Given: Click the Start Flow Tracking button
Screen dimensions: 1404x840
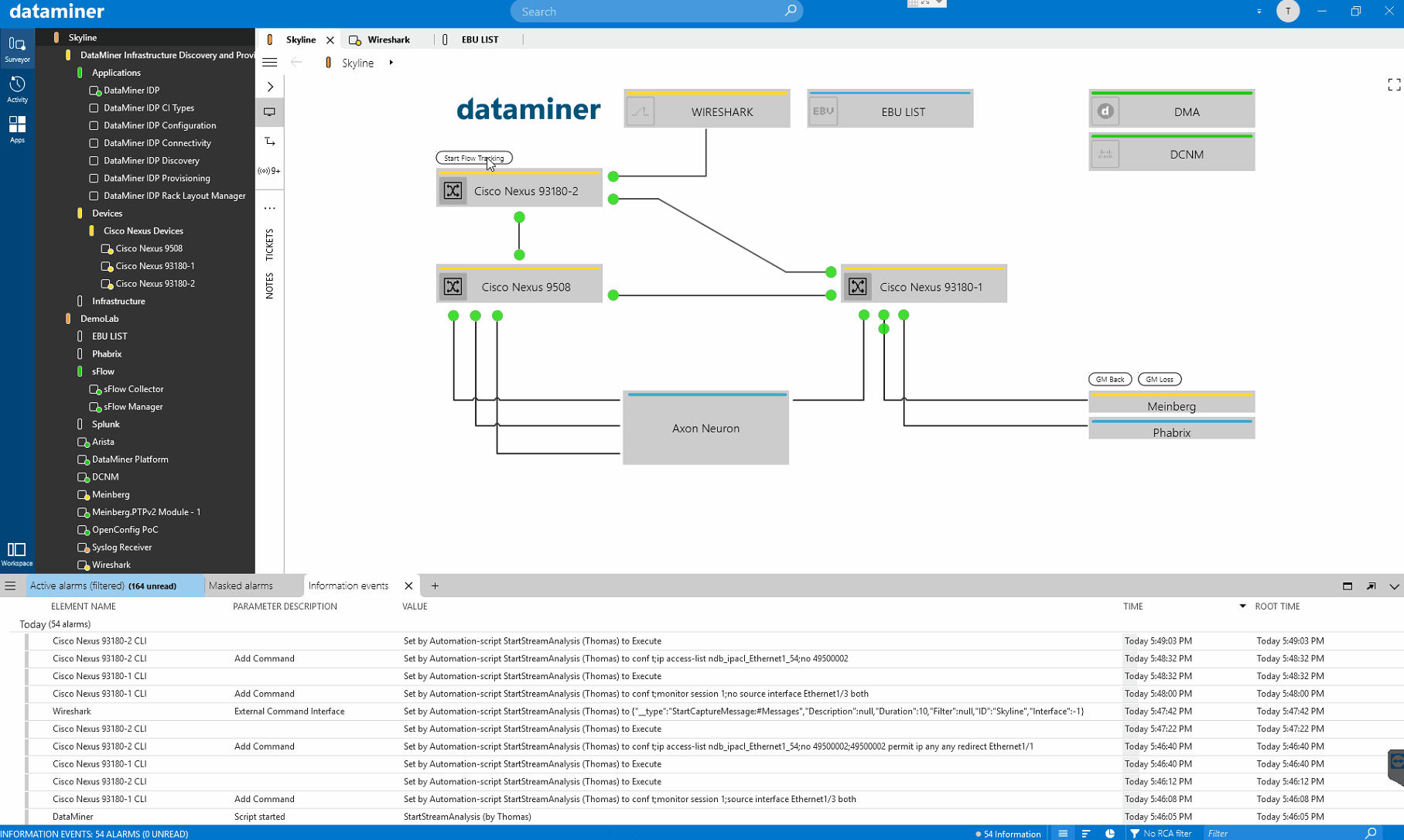Looking at the screenshot, I should (x=474, y=158).
